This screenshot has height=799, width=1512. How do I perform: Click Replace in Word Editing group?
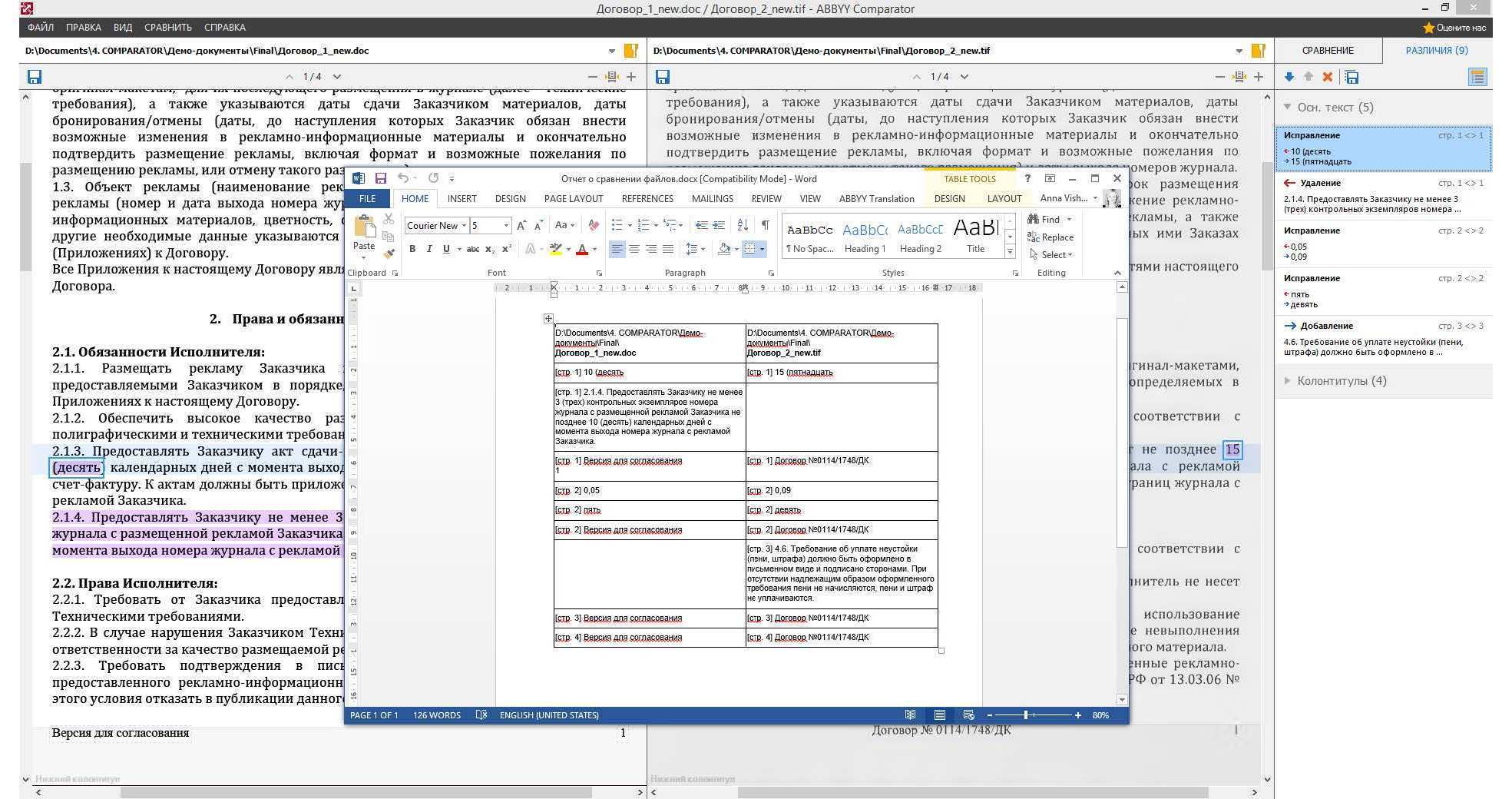click(1050, 237)
